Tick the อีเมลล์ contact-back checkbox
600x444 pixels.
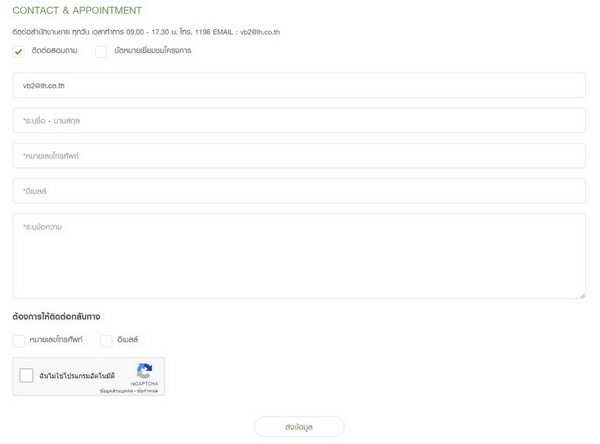click(x=106, y=341)
